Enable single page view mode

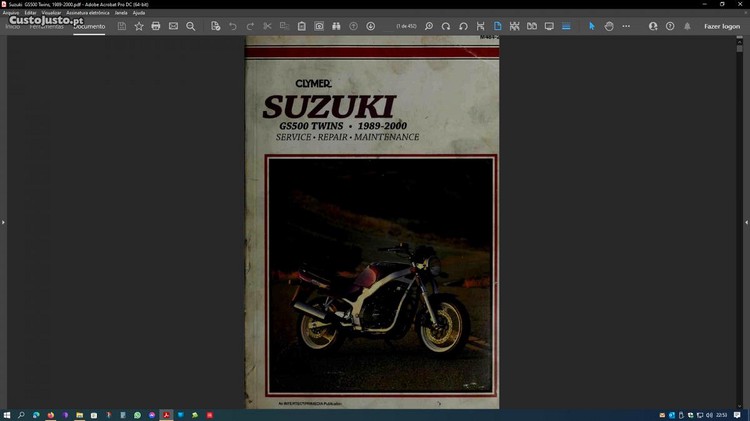point(498,26)
